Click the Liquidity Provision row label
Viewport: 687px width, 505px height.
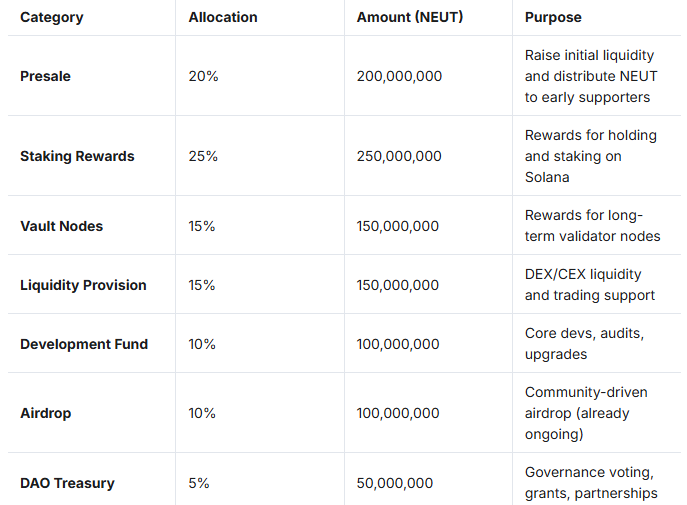83,285
